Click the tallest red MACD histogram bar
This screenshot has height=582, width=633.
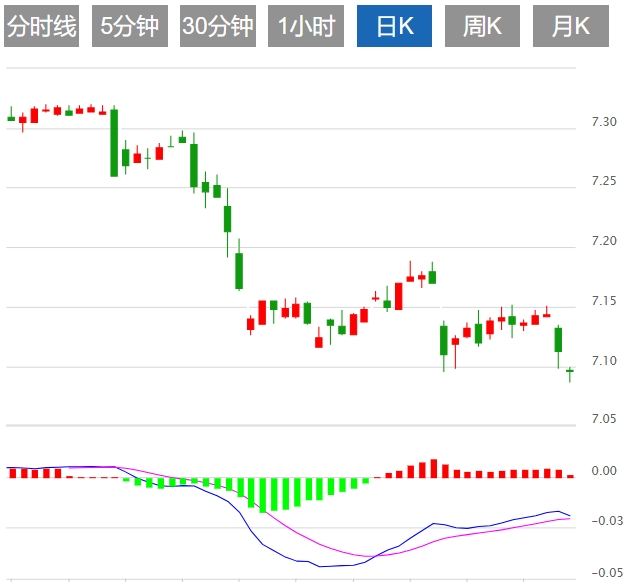(x=434, y=468)
